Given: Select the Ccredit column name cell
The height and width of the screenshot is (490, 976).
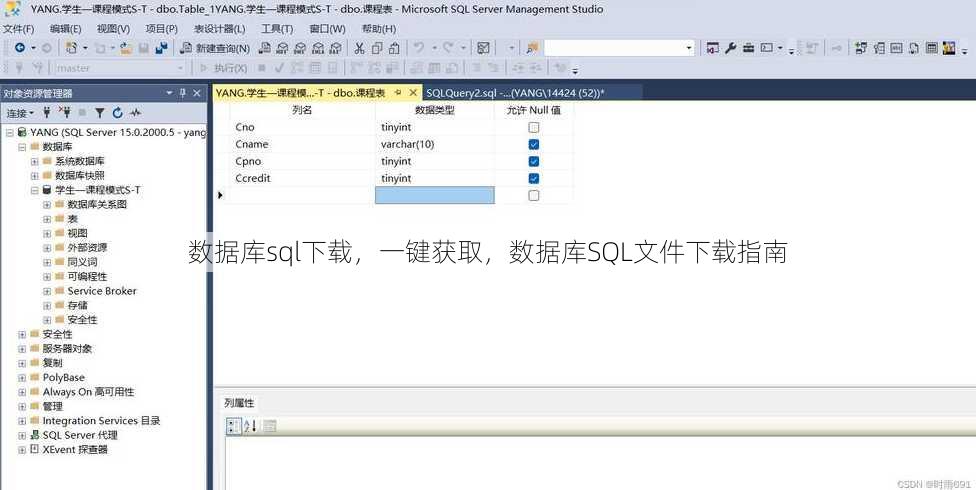Looking at the screenshot, I should (303, 178).
